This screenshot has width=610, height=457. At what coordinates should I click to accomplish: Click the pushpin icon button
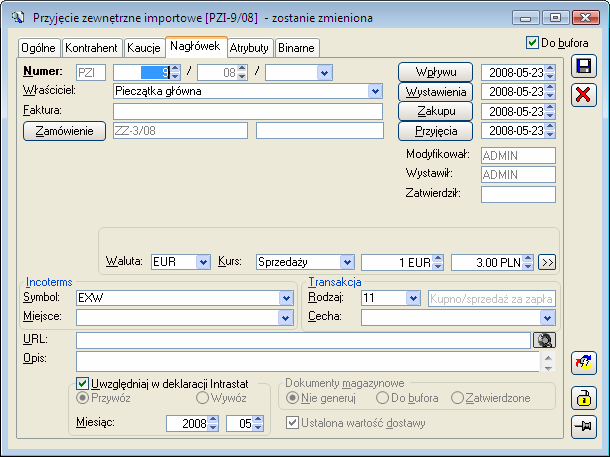pyautogui.click(x=584, y=427)
